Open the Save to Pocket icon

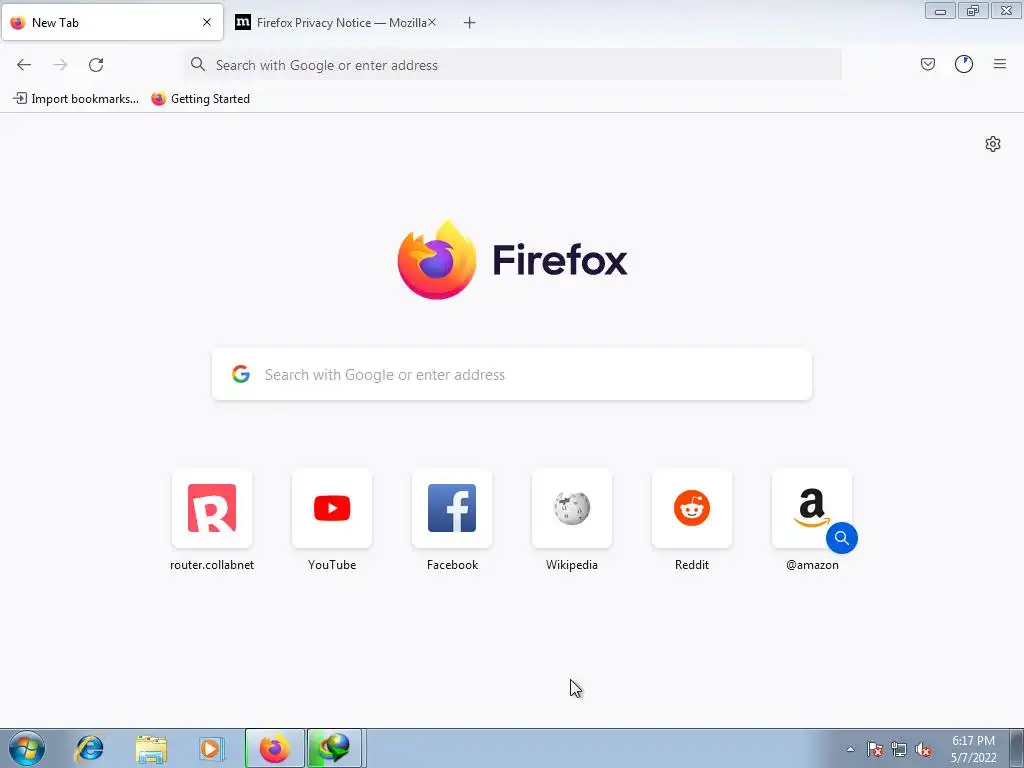[x=927, y=64]
